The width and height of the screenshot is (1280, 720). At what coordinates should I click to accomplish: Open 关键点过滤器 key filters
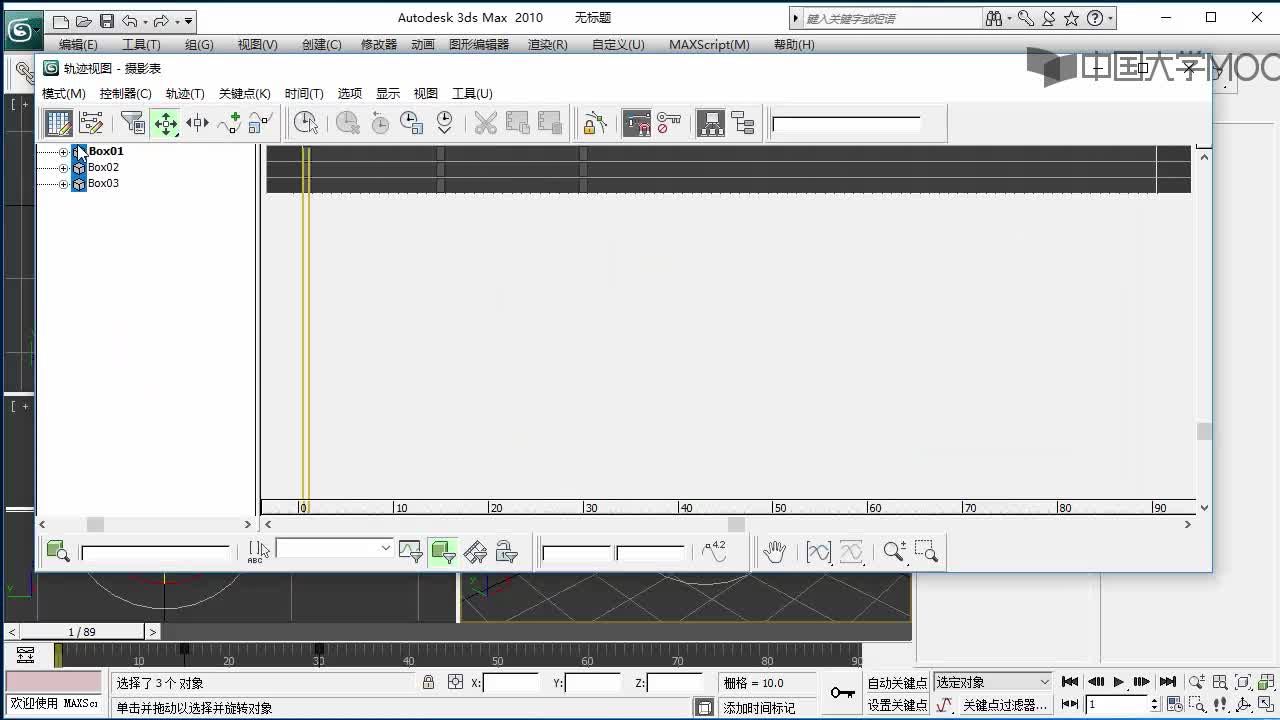pos(1004,705)
